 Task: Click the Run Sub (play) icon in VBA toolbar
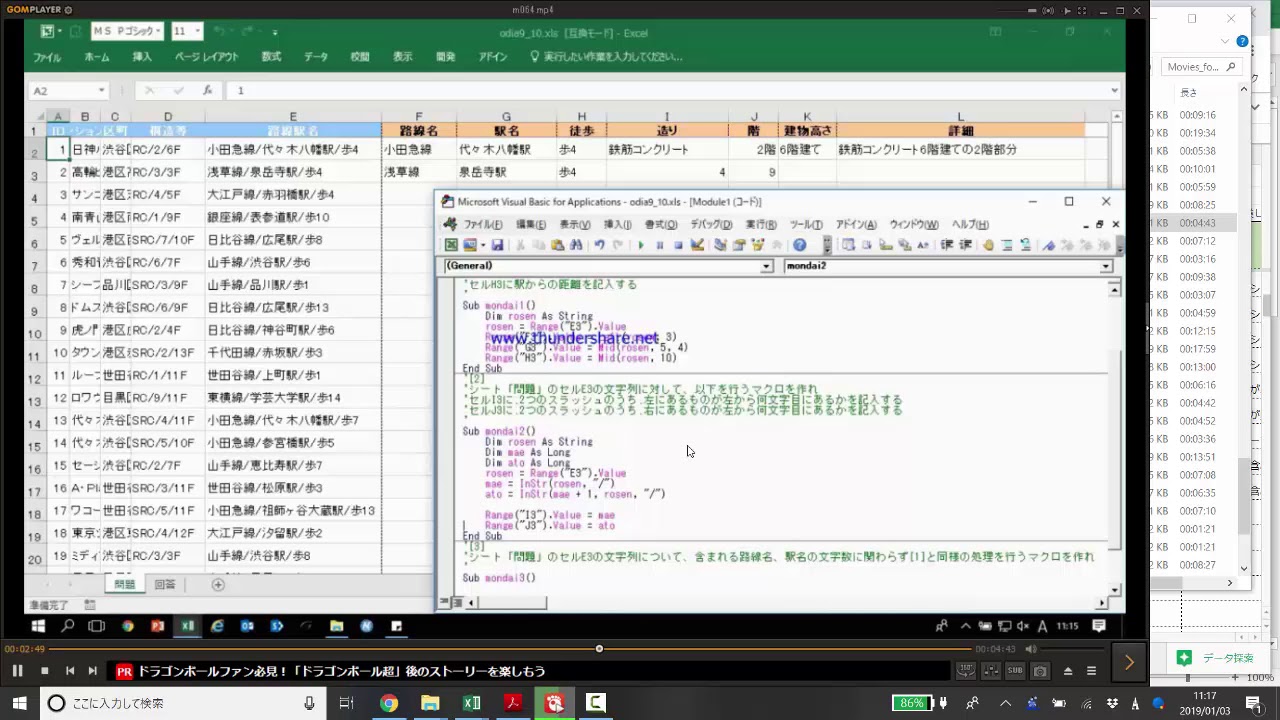[x=641, y=245]
